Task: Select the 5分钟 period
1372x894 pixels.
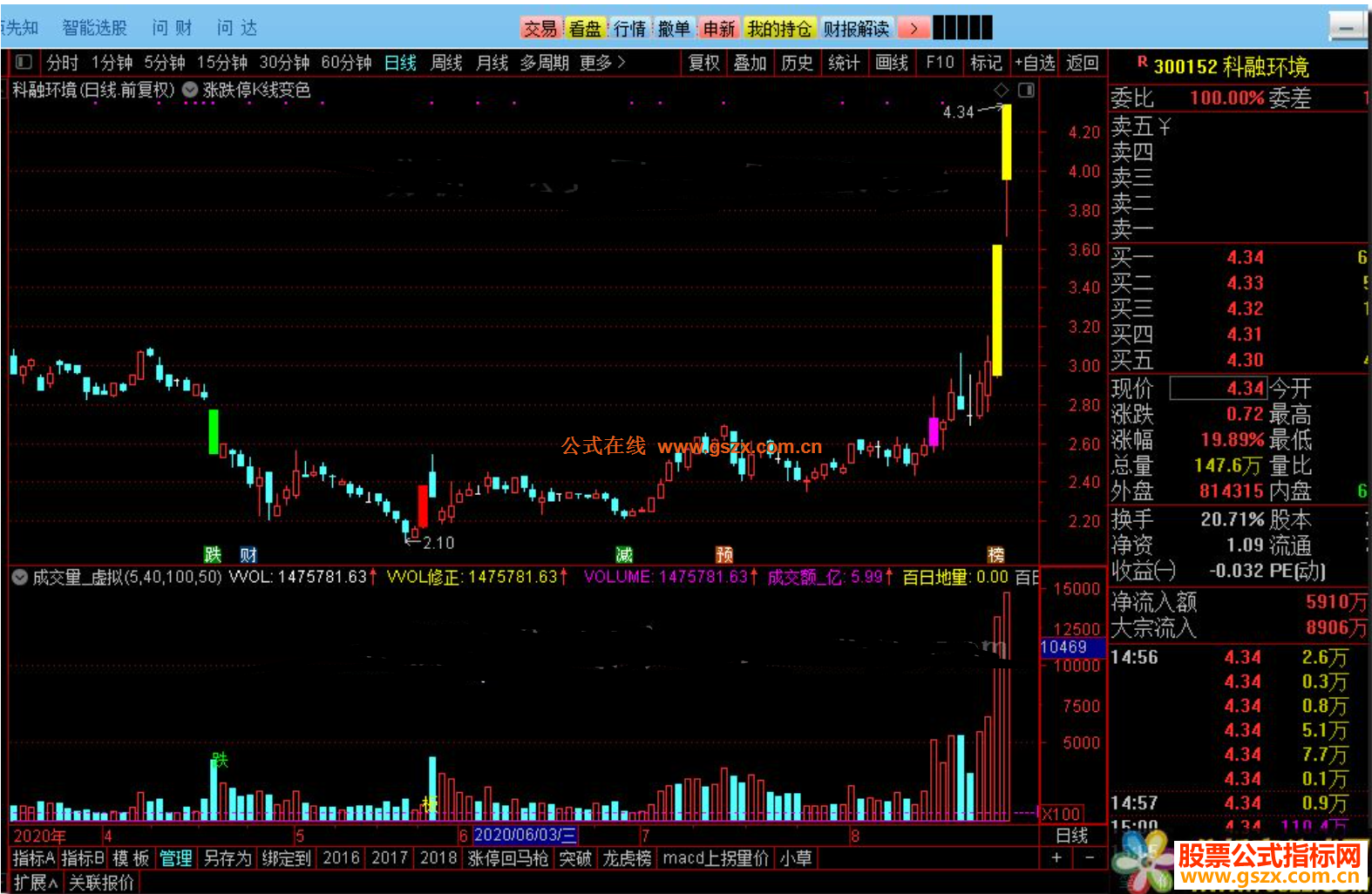Action: (165, 63)
